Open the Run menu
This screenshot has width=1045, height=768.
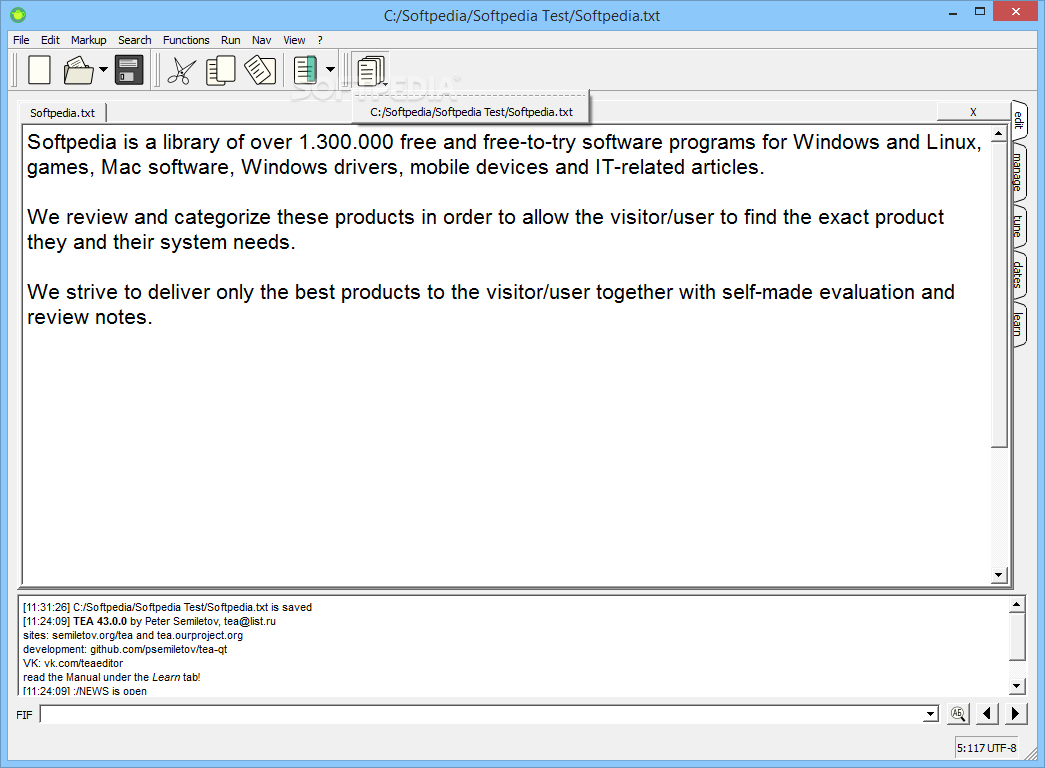pyautogui.click(x=231, y=40)
